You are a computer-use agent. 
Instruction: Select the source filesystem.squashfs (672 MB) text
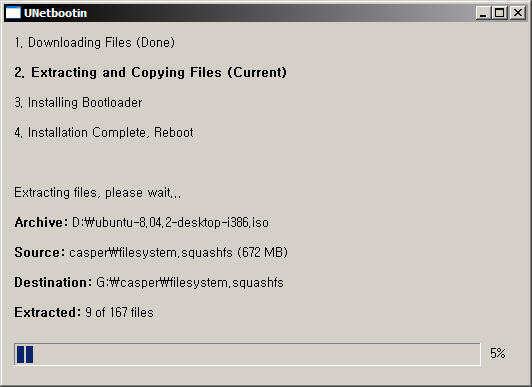click(178, 252)
